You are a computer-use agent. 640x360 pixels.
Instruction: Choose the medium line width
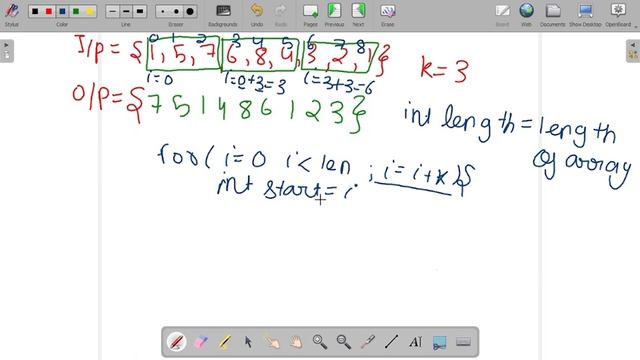click(x=126, y=11)
